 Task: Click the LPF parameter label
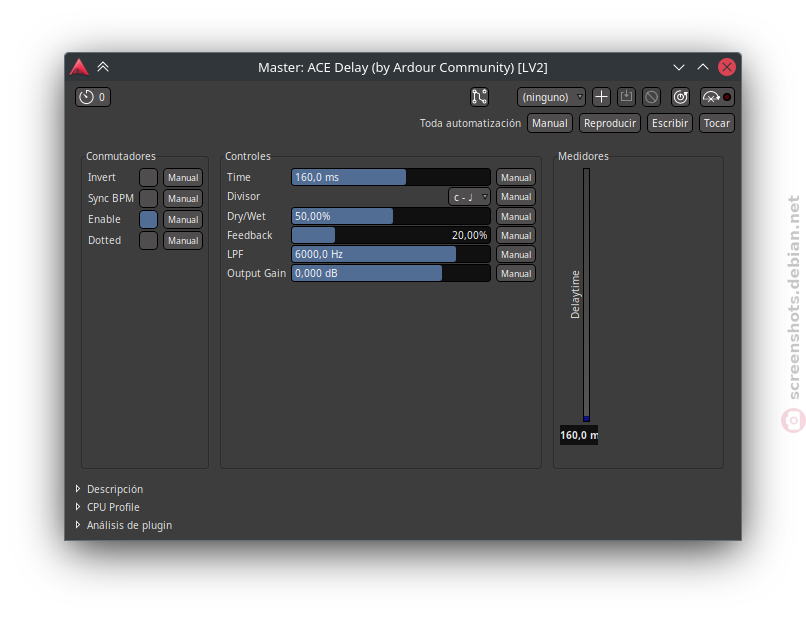click(x=235, y=255)
